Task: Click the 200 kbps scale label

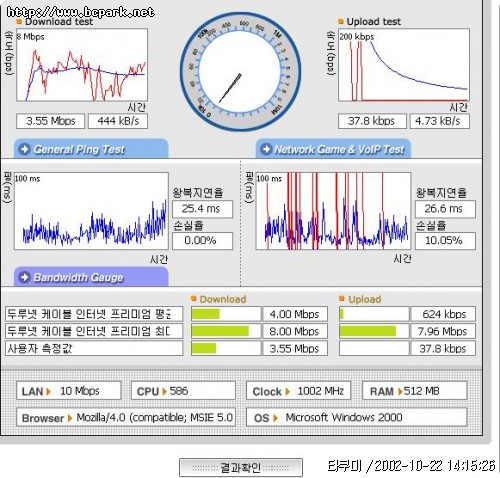Action: click(357, 37)
